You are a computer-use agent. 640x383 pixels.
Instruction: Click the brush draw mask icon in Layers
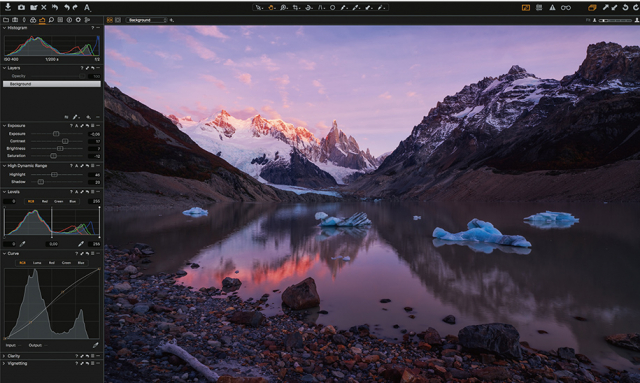pyautogui.click(x=76, y=117)
